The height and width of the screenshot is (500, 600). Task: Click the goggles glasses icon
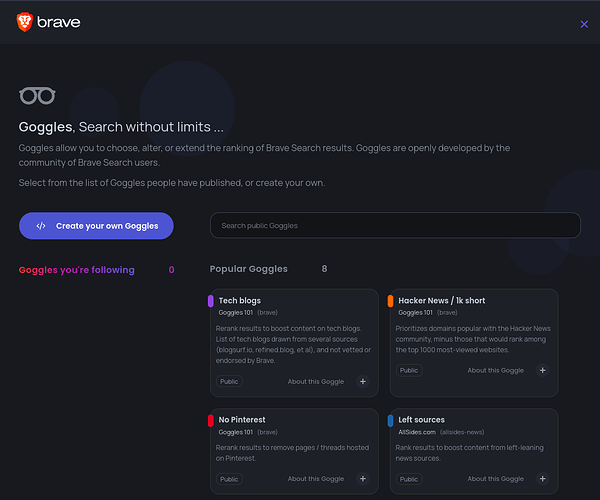(x=37, y=96)
